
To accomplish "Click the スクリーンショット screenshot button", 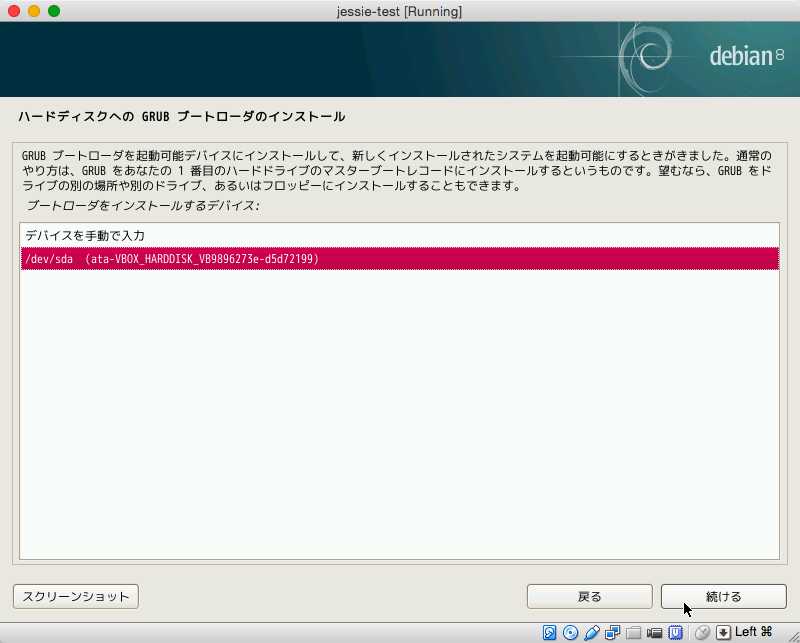I will pos(76,596).
